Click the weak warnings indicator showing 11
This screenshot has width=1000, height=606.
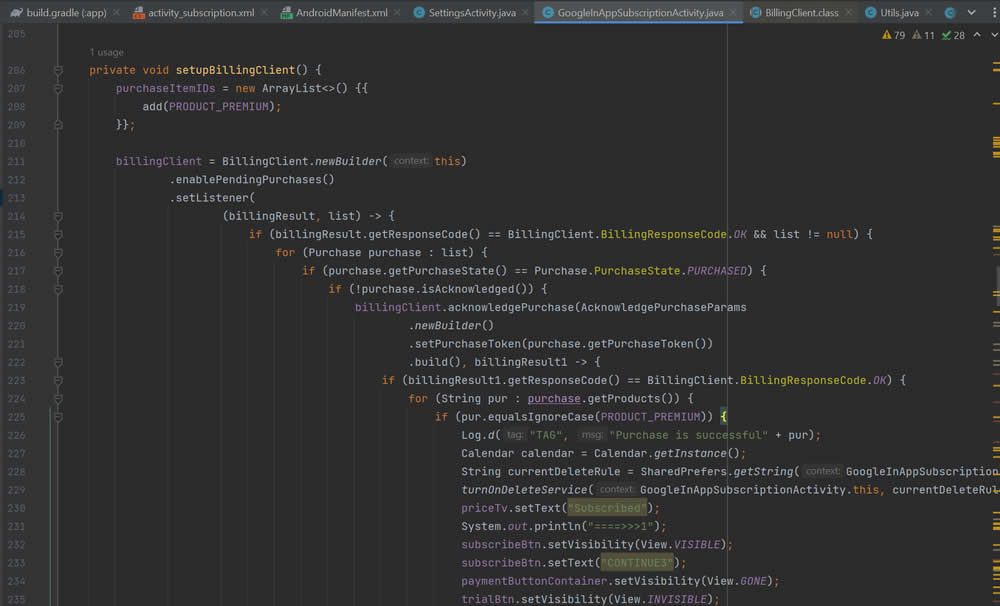[923, 35]
